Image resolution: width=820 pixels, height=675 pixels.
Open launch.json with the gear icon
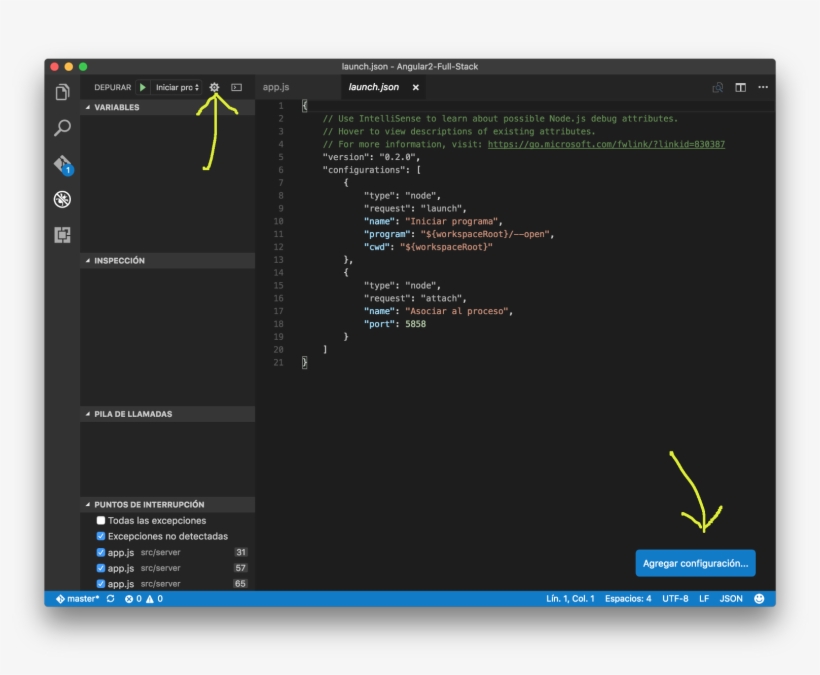pos(214,88)
